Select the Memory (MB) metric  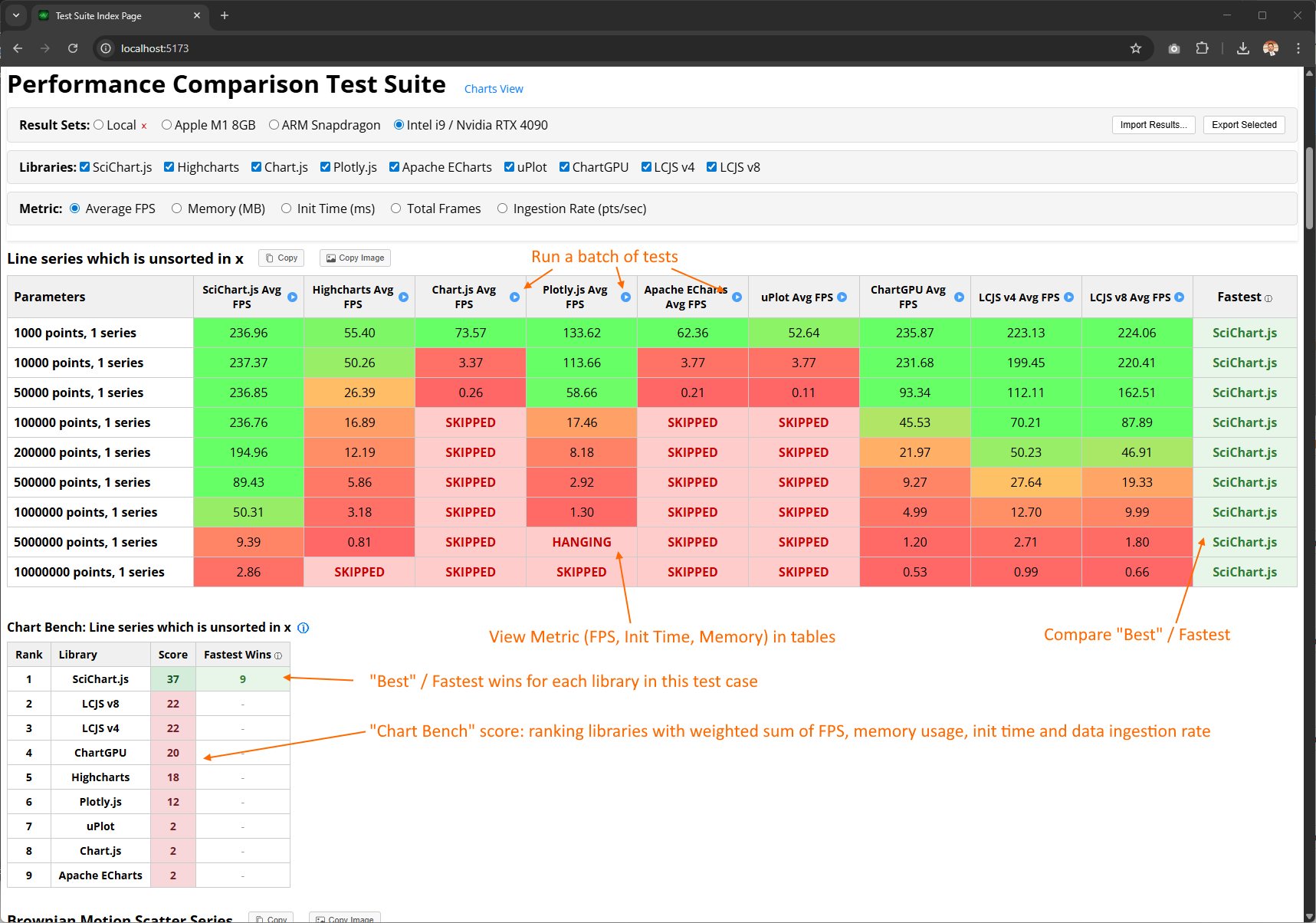176,208
